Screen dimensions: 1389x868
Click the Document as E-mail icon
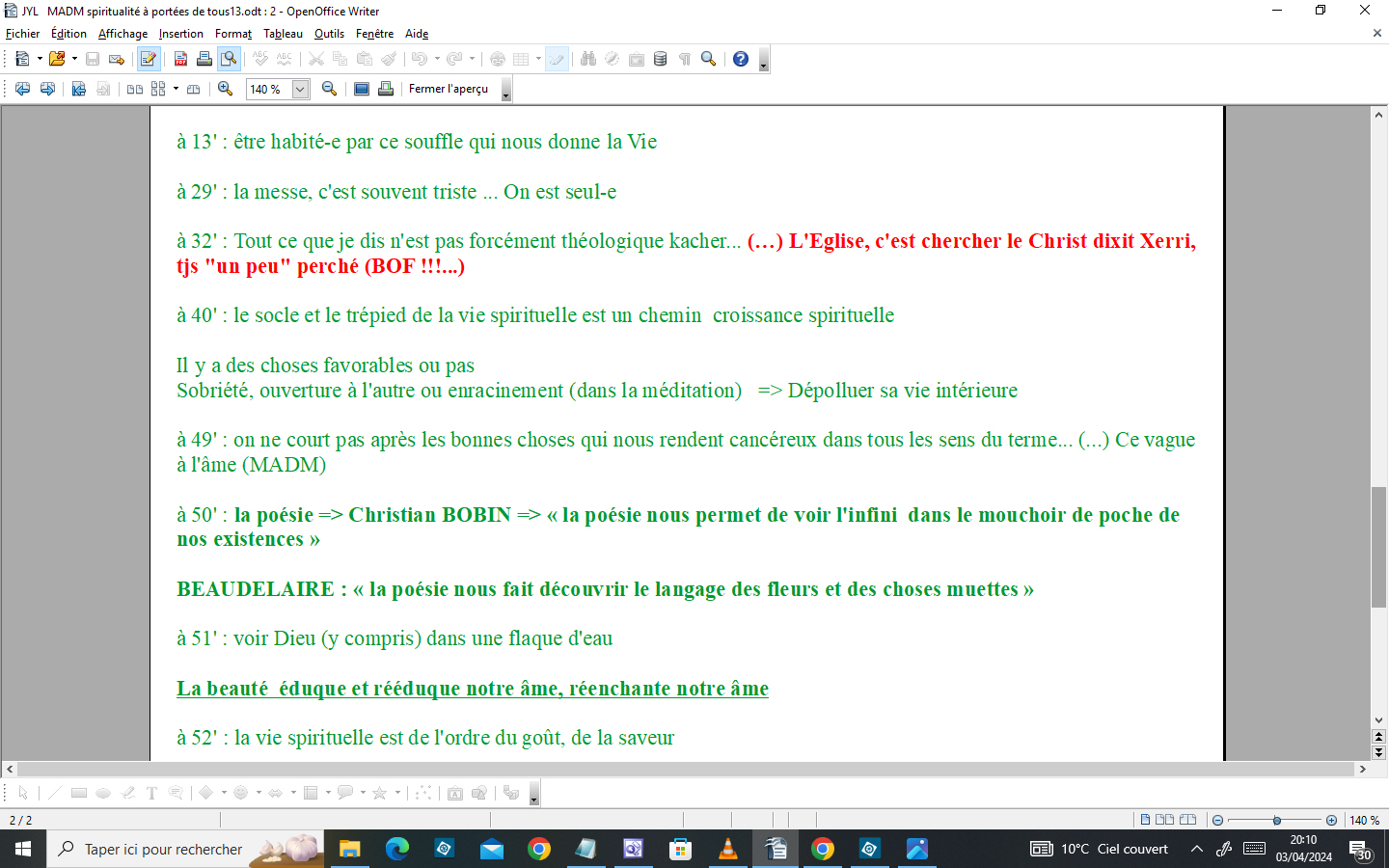click(x=117, y=59)
